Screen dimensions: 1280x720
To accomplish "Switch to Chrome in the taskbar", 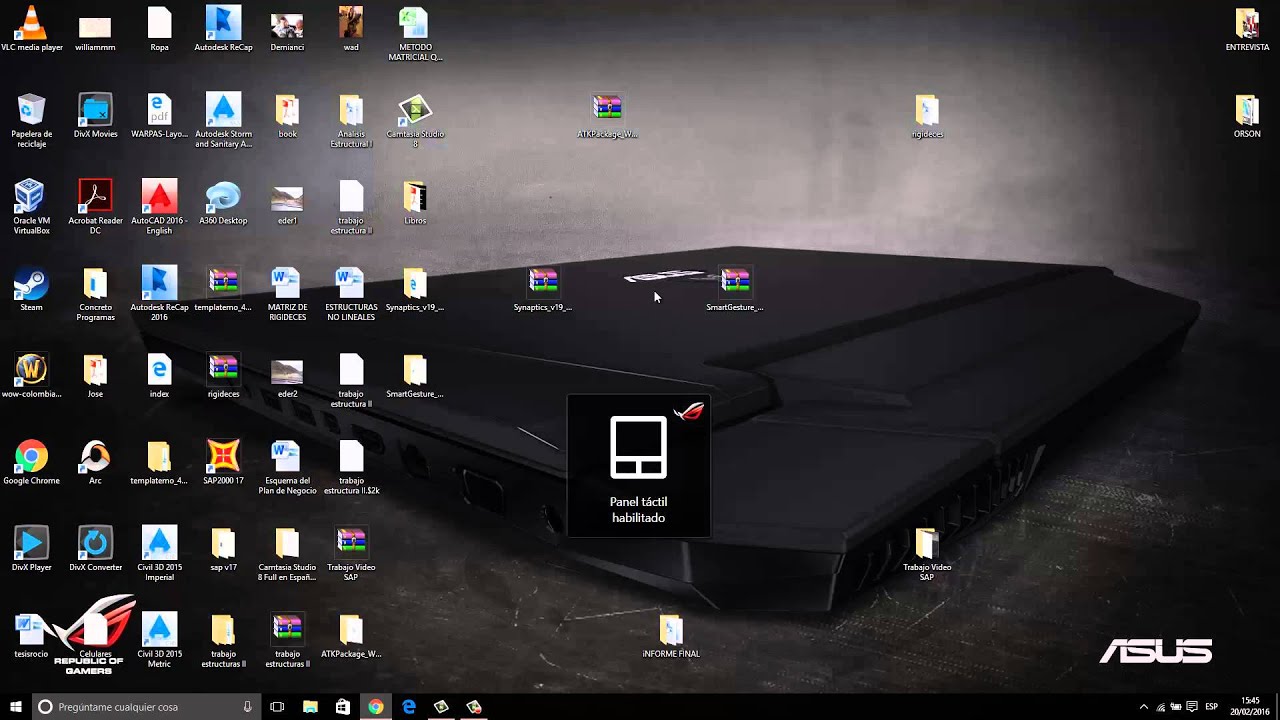I will click(x=375, y=707).
